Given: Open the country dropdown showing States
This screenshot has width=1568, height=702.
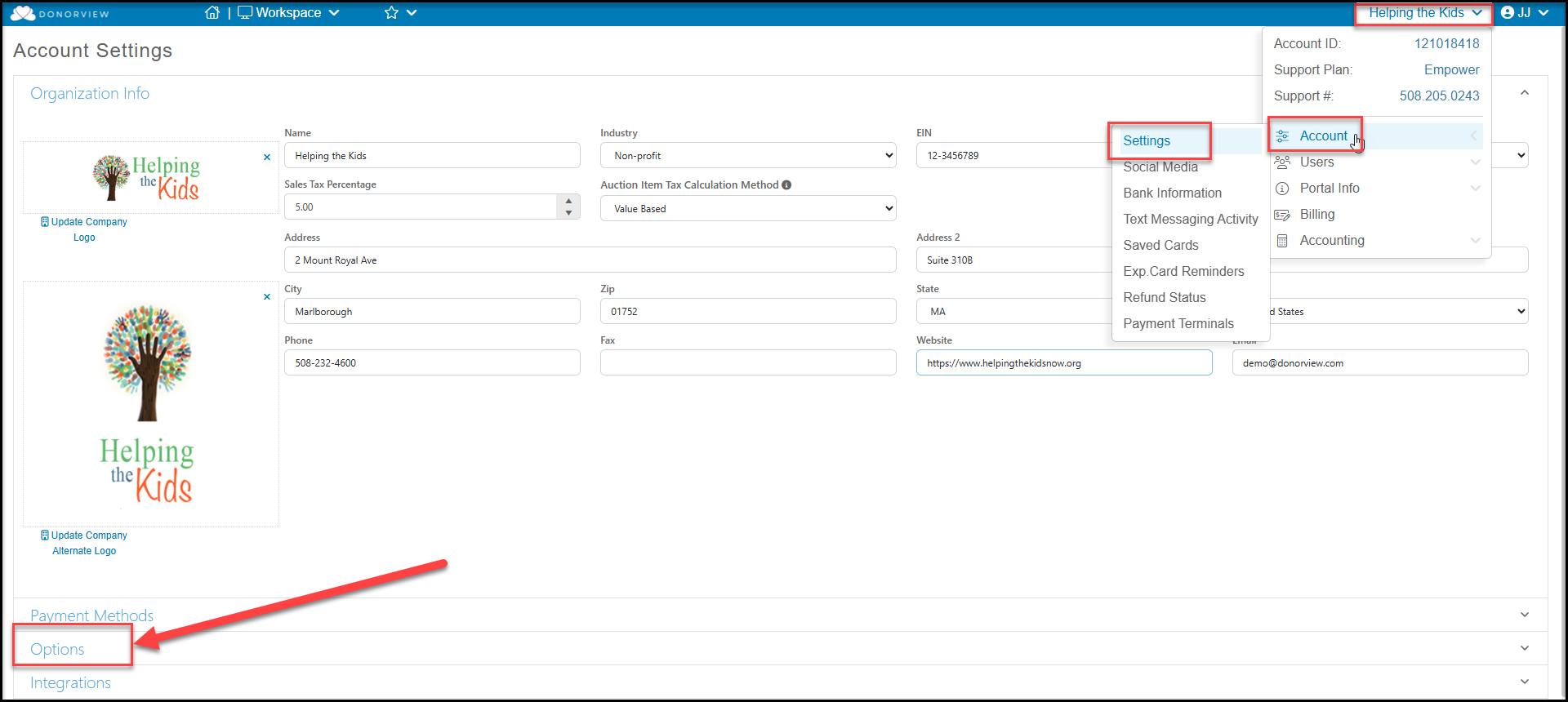Looking at the screenshot, I should (x=1399, y=311).
